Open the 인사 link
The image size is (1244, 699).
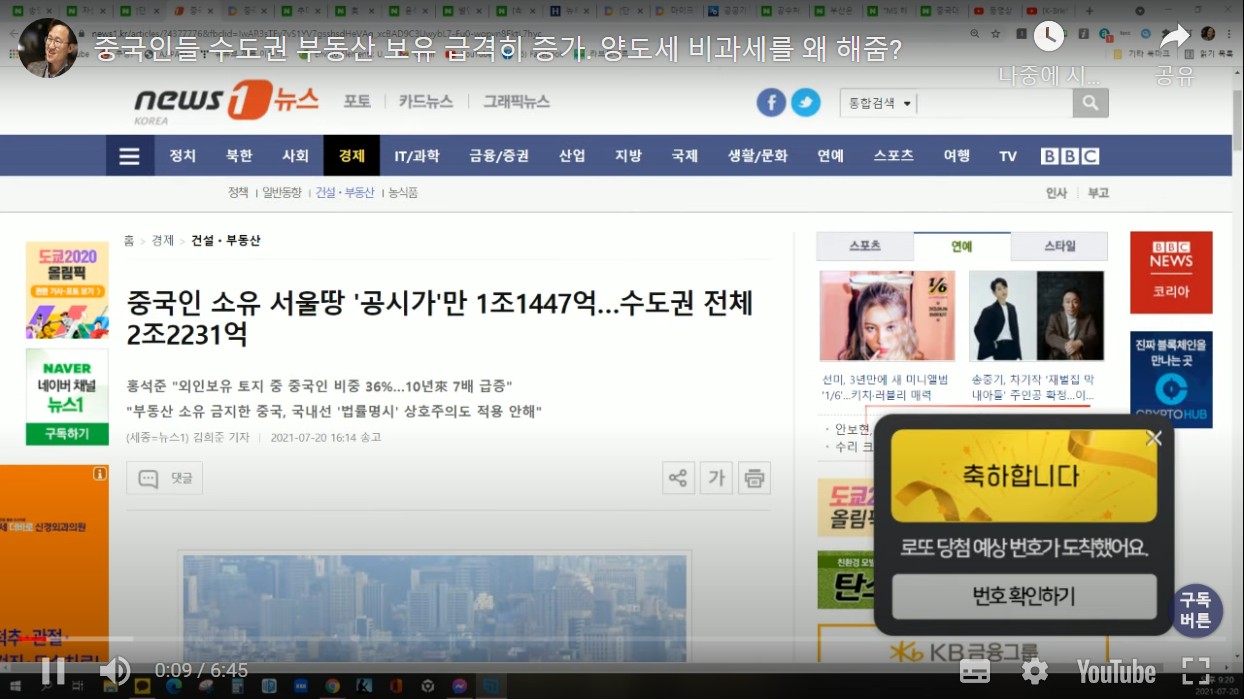pos(1056,193)
